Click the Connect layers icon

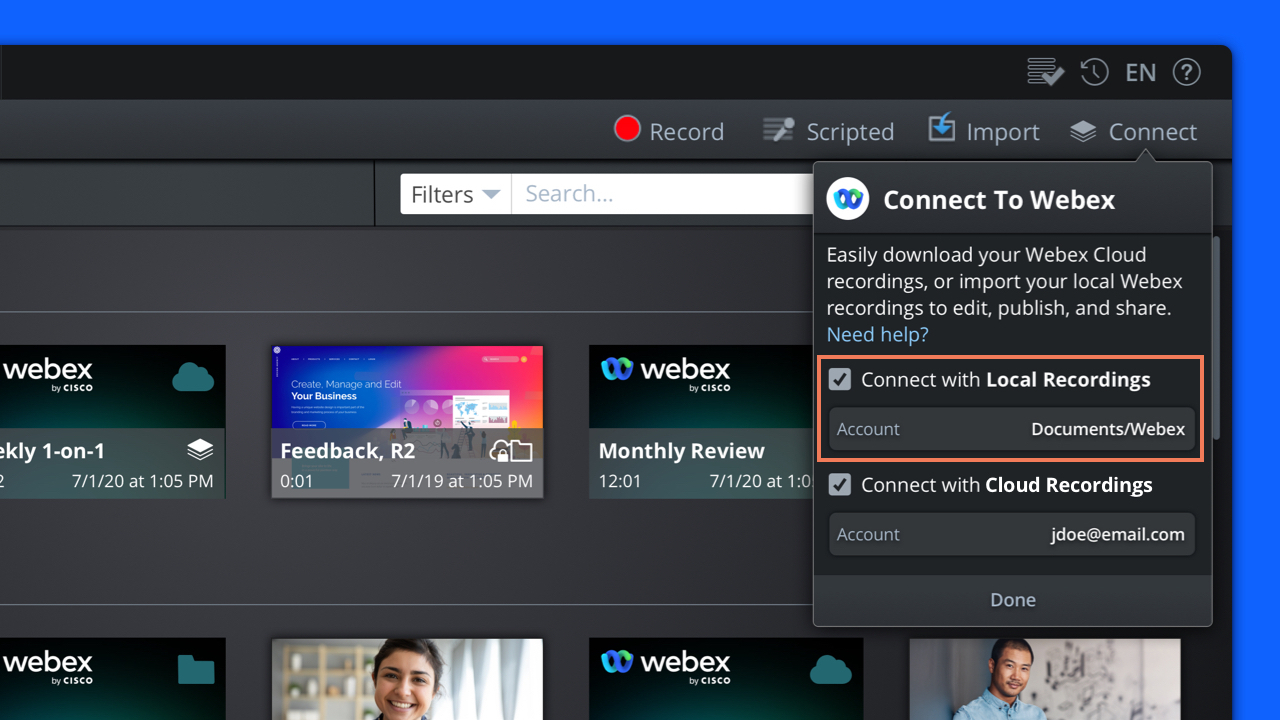[x=1083, y=131]
